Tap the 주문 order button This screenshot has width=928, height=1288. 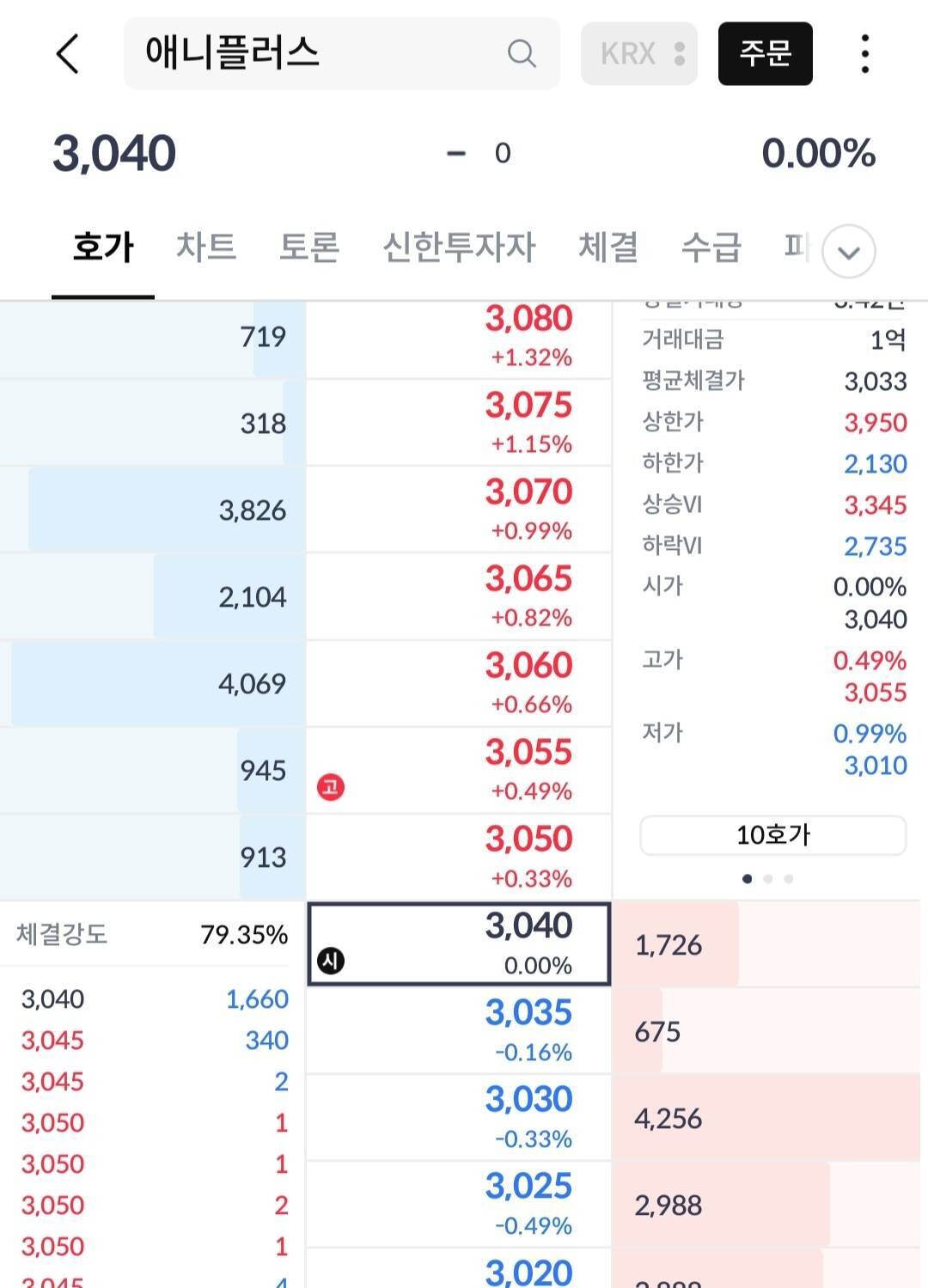[x=766, y=53]
